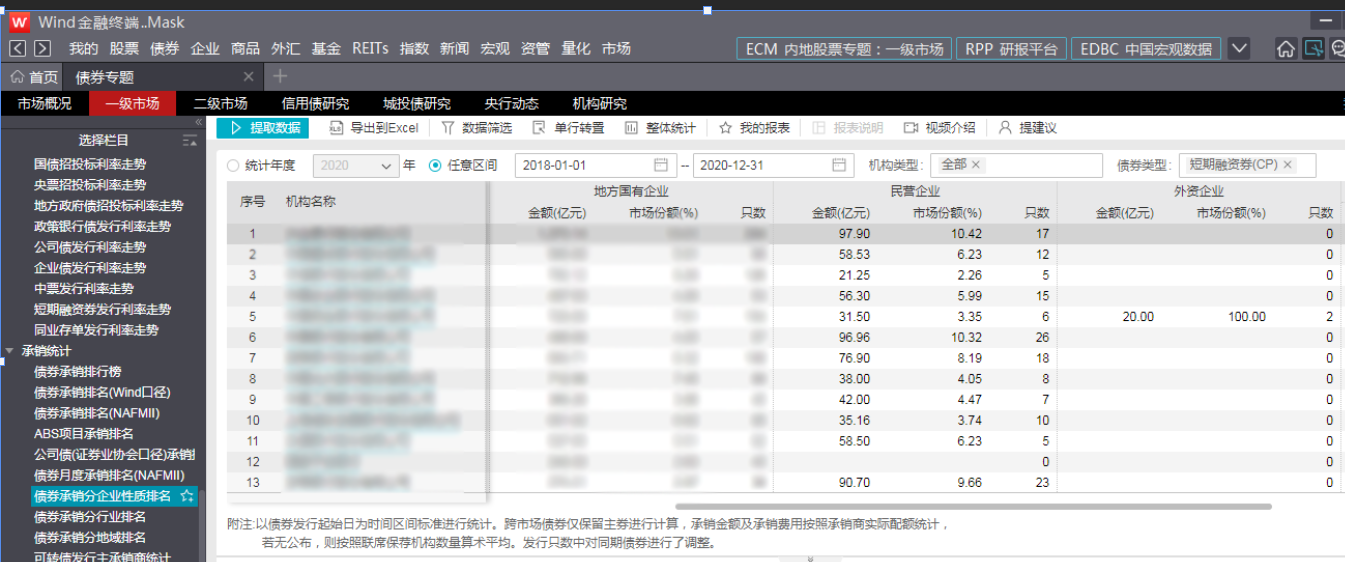Remove the 短期融资券(CP) tag
Screen dimensions: 1345x562
click(1288, 165)
